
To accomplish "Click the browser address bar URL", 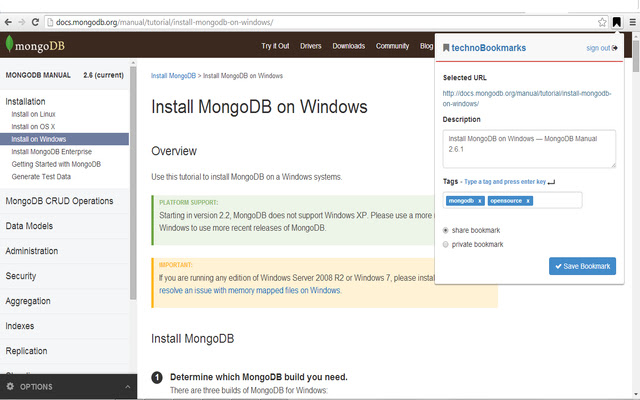I will [x=164, y=22].
